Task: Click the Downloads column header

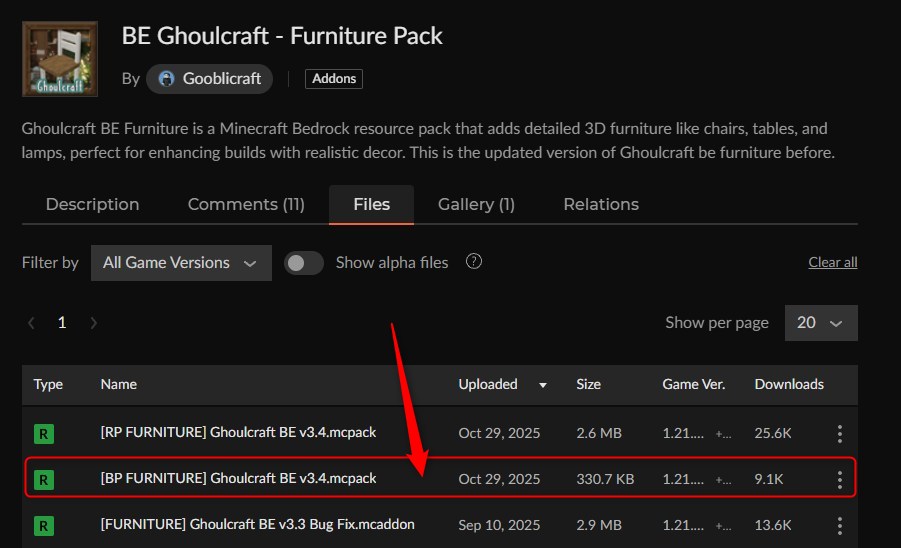Action: [x=789, y=384]
